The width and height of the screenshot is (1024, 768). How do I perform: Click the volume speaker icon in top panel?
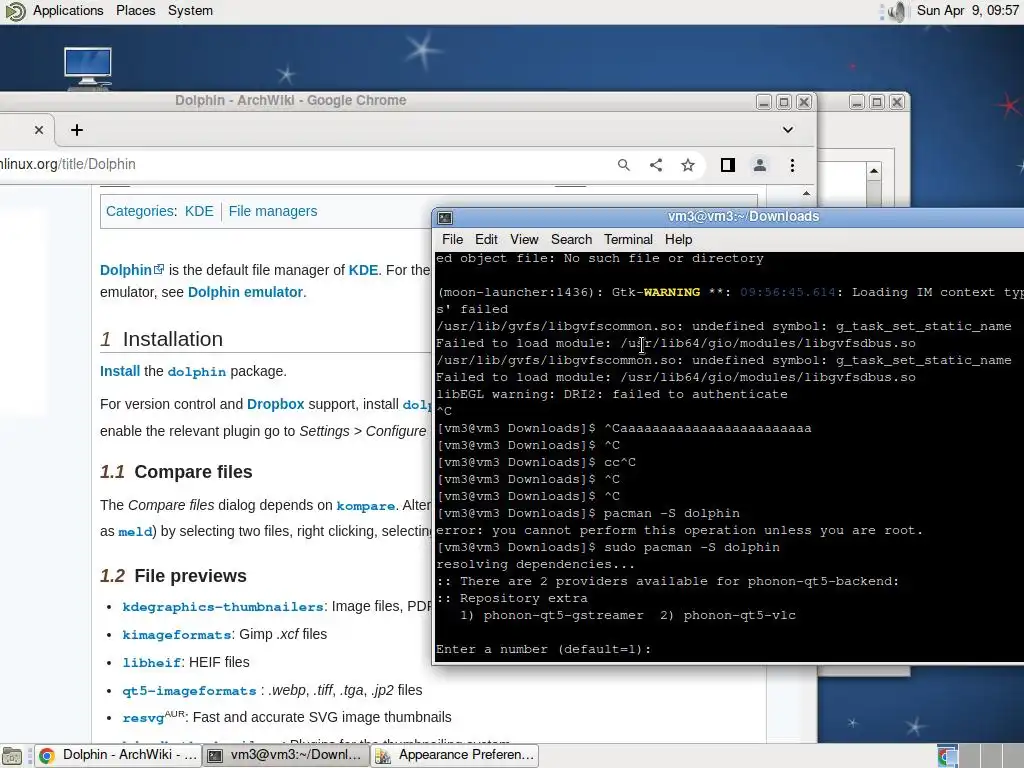click(899, 11)
